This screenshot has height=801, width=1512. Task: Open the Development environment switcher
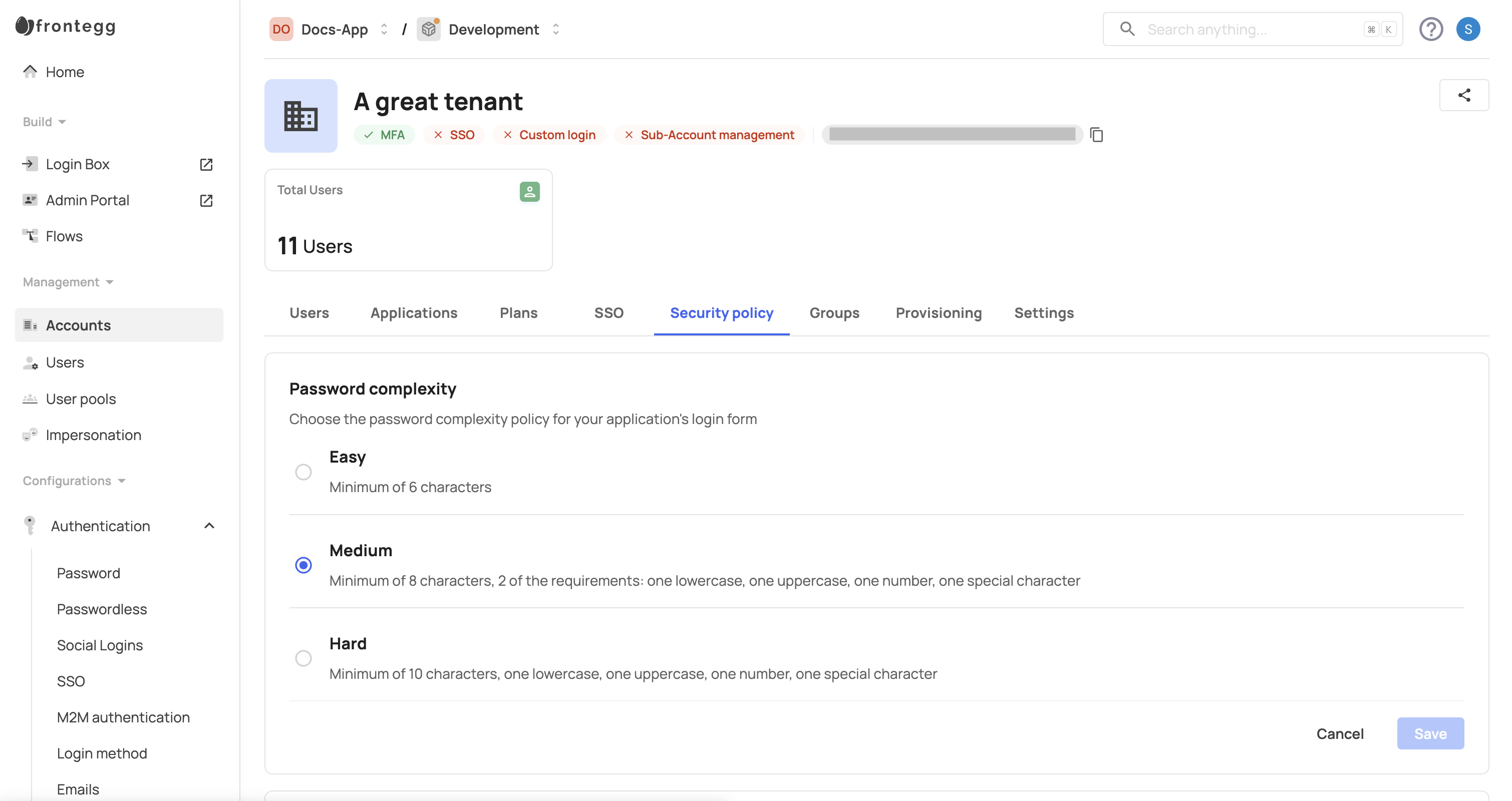pyautogui.click(x=493, y=30)
